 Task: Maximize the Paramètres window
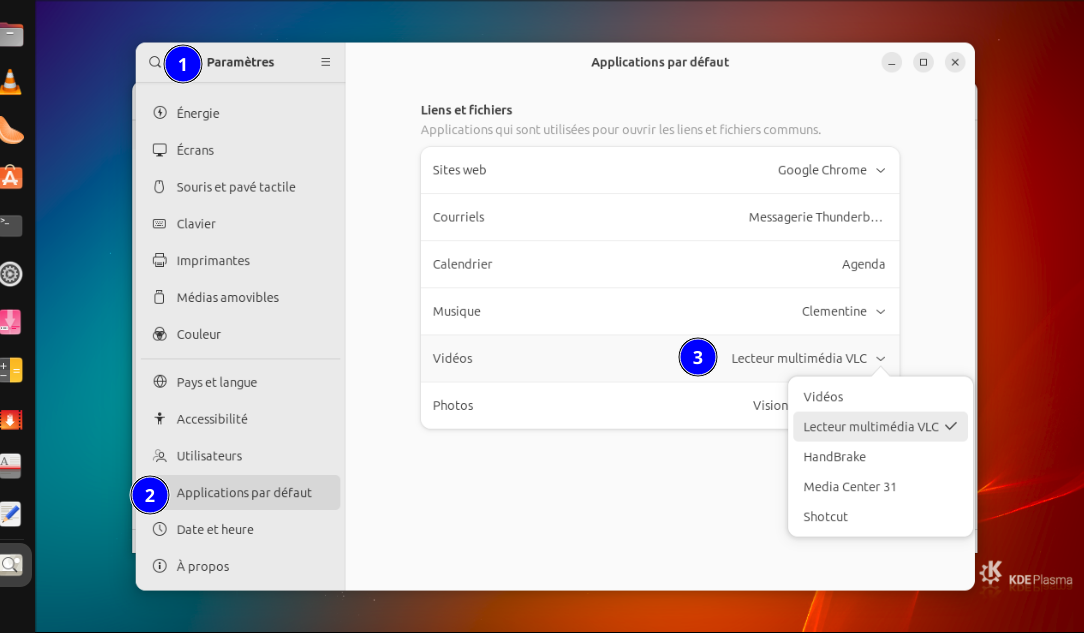[x=923, y=62]
